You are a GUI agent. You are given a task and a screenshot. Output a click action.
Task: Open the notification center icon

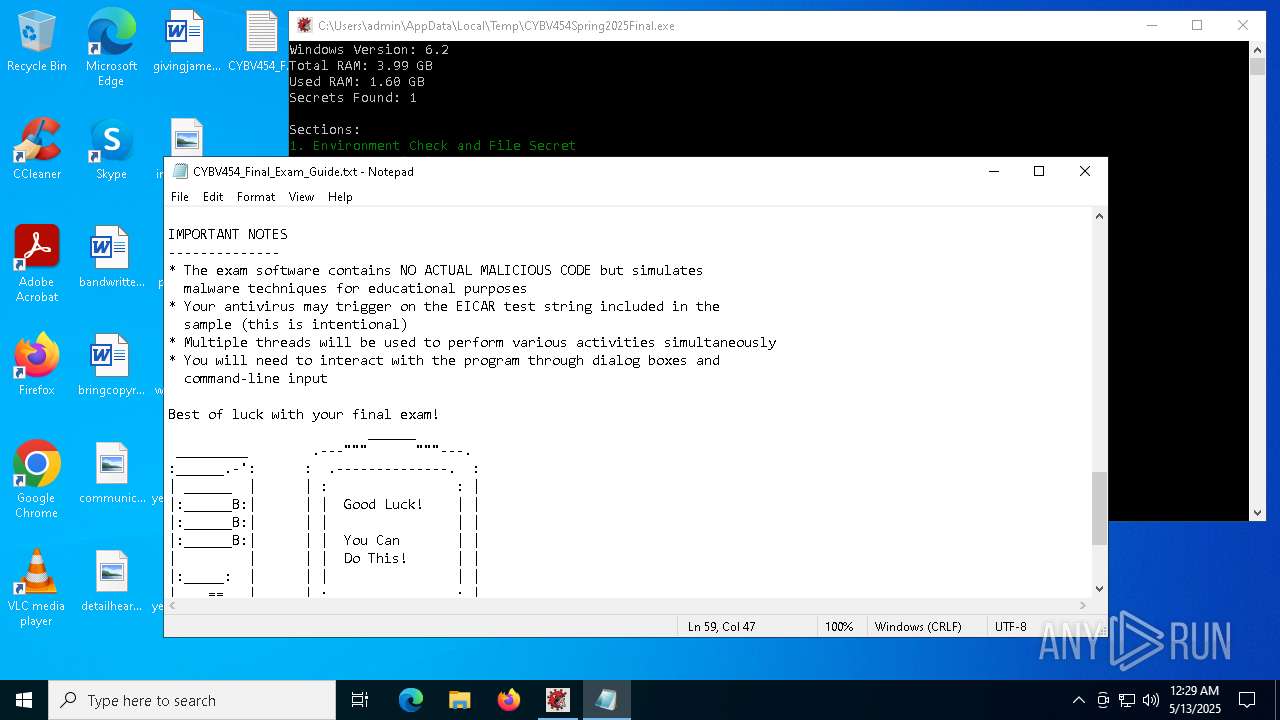click(x=1247, y=700)
